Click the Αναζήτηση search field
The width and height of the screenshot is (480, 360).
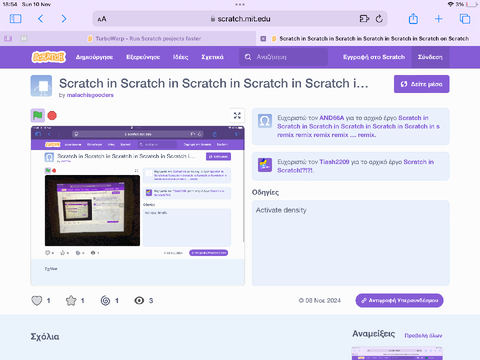pyautogui.click(x=283, y=57)
